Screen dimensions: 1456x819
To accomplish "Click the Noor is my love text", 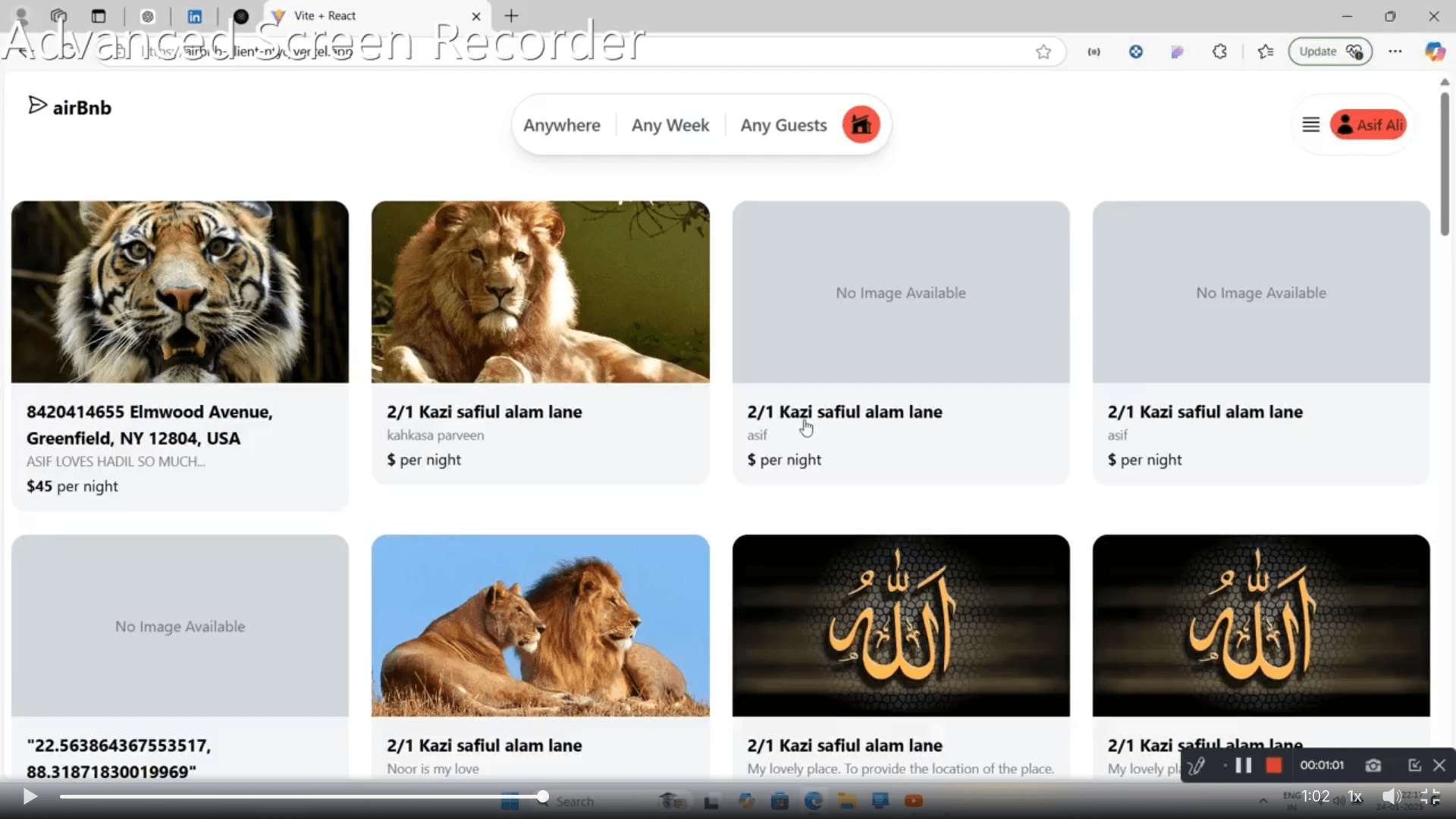I will [x=433, y=768].
